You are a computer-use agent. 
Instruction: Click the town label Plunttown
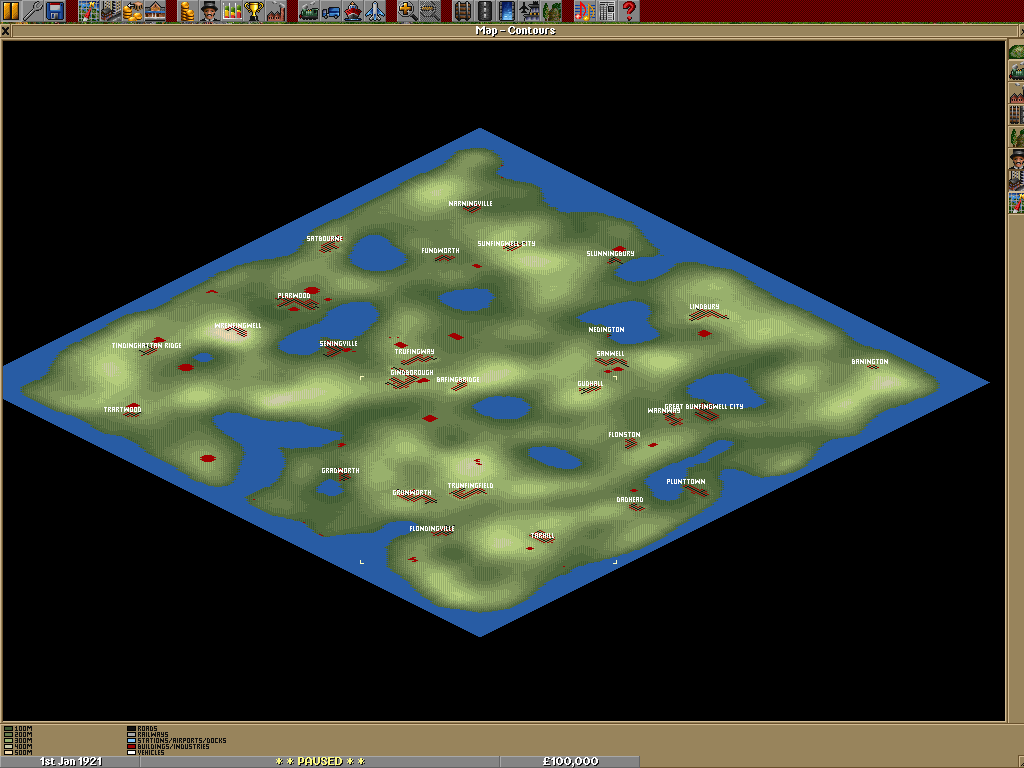tap(686, 482)
